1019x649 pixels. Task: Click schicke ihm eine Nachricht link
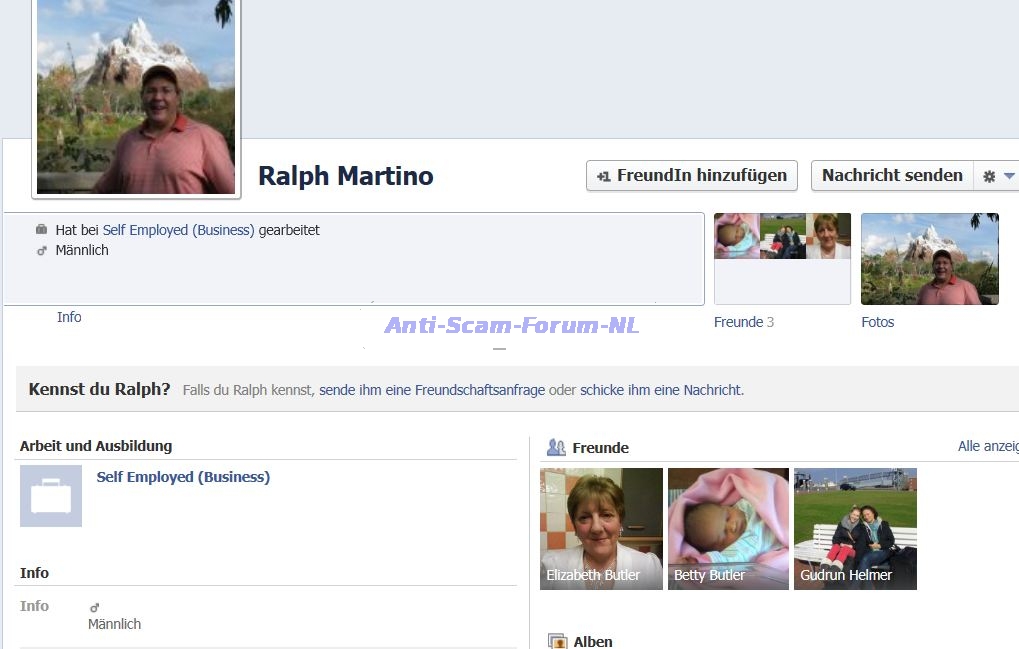click(x=660, y=390)
